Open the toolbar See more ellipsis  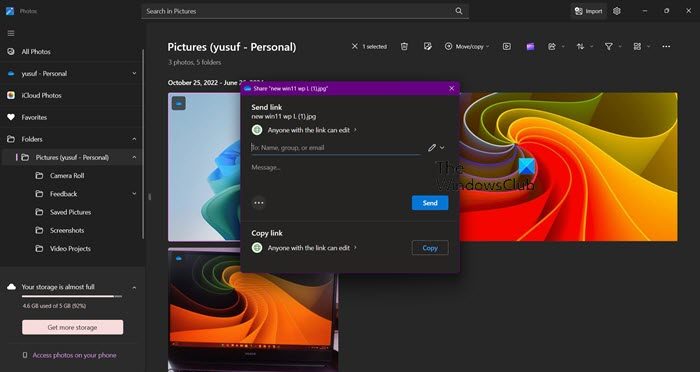pyautogui.click(x=666, y=46)
